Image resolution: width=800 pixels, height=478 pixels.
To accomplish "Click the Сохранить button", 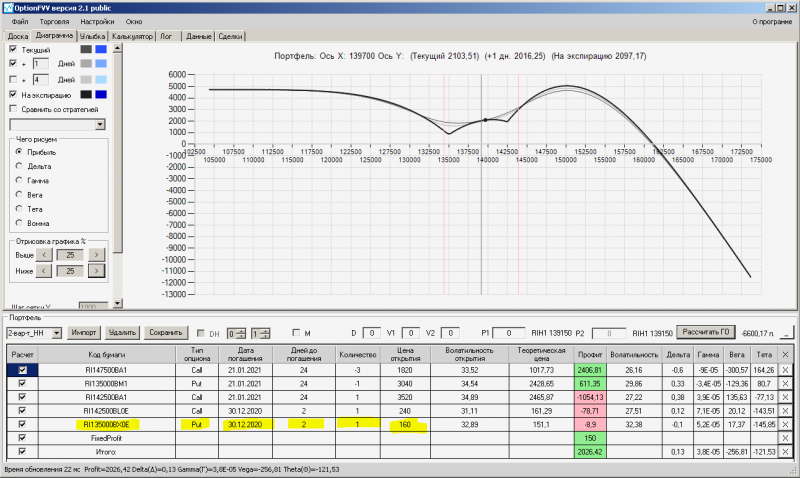I will point(166,333).
